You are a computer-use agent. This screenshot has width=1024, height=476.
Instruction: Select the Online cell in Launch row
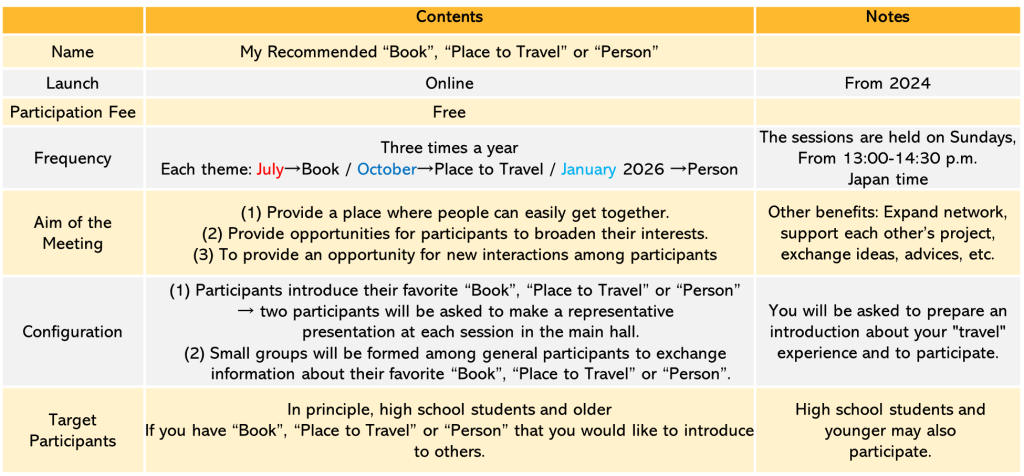[449, 84]
